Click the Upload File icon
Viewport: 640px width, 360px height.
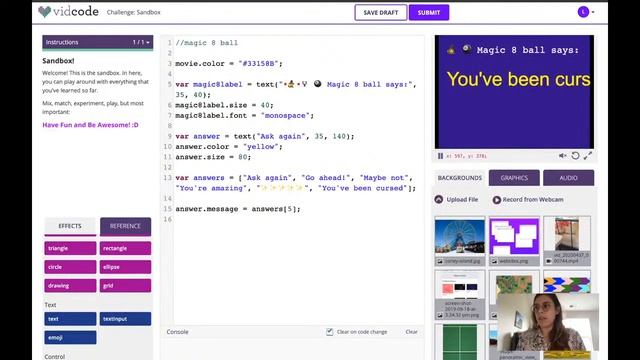click(439, 200)
